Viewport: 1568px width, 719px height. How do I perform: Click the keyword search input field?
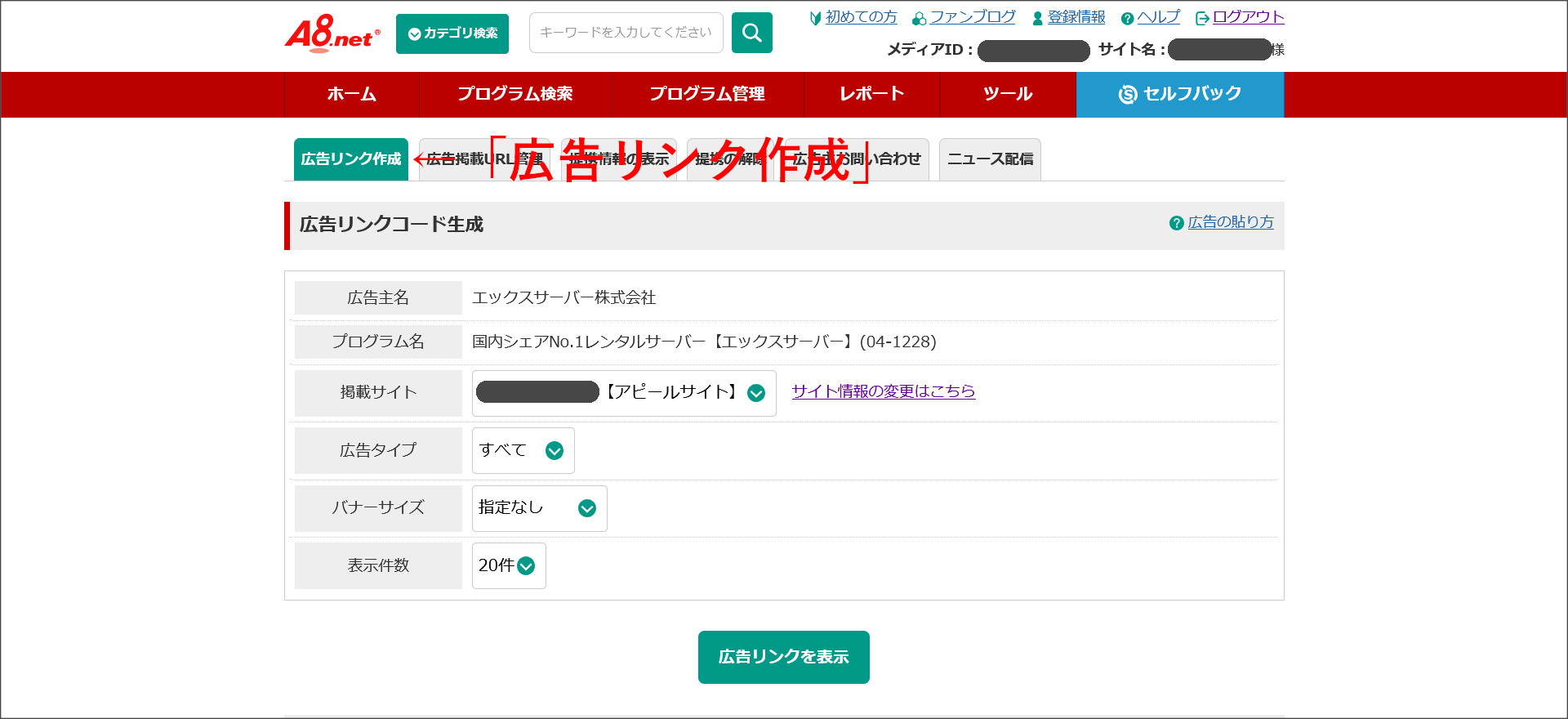point(626,33)
